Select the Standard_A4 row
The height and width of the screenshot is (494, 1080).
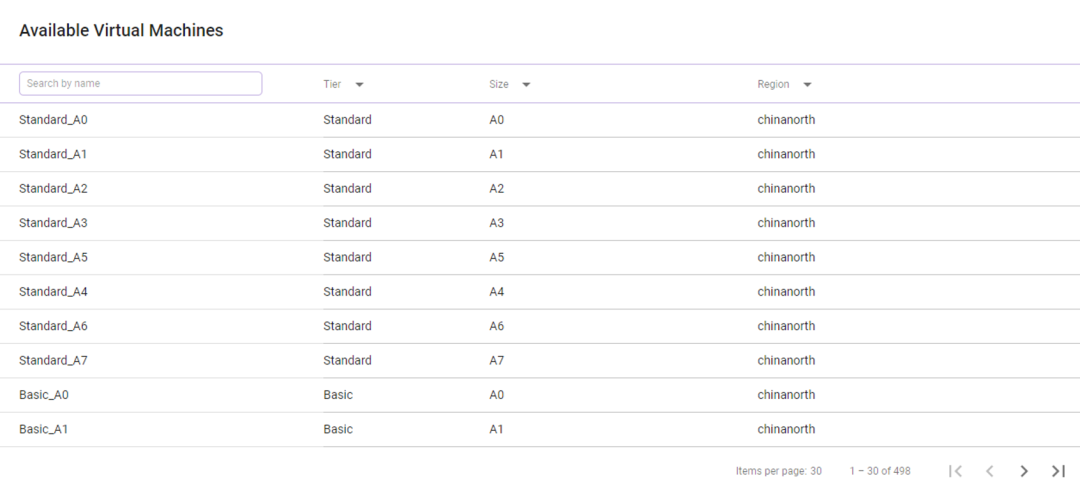[54, 292]
